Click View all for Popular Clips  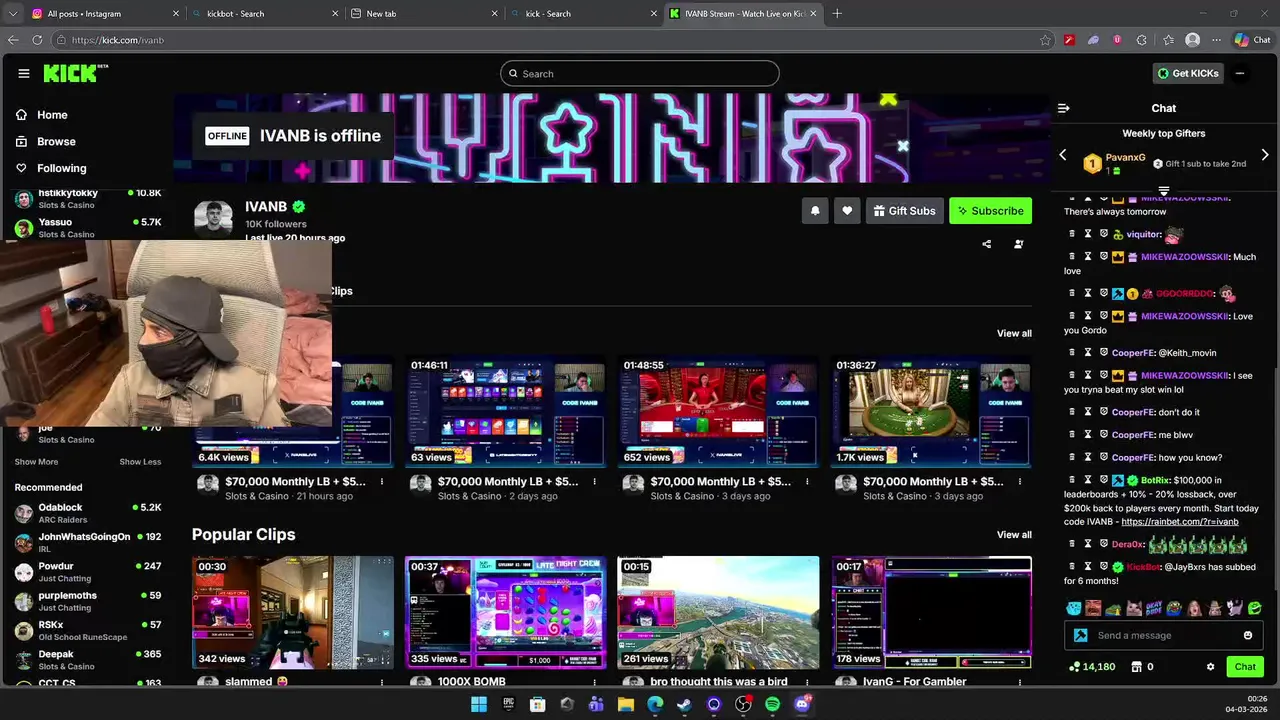pos(1014,535)
